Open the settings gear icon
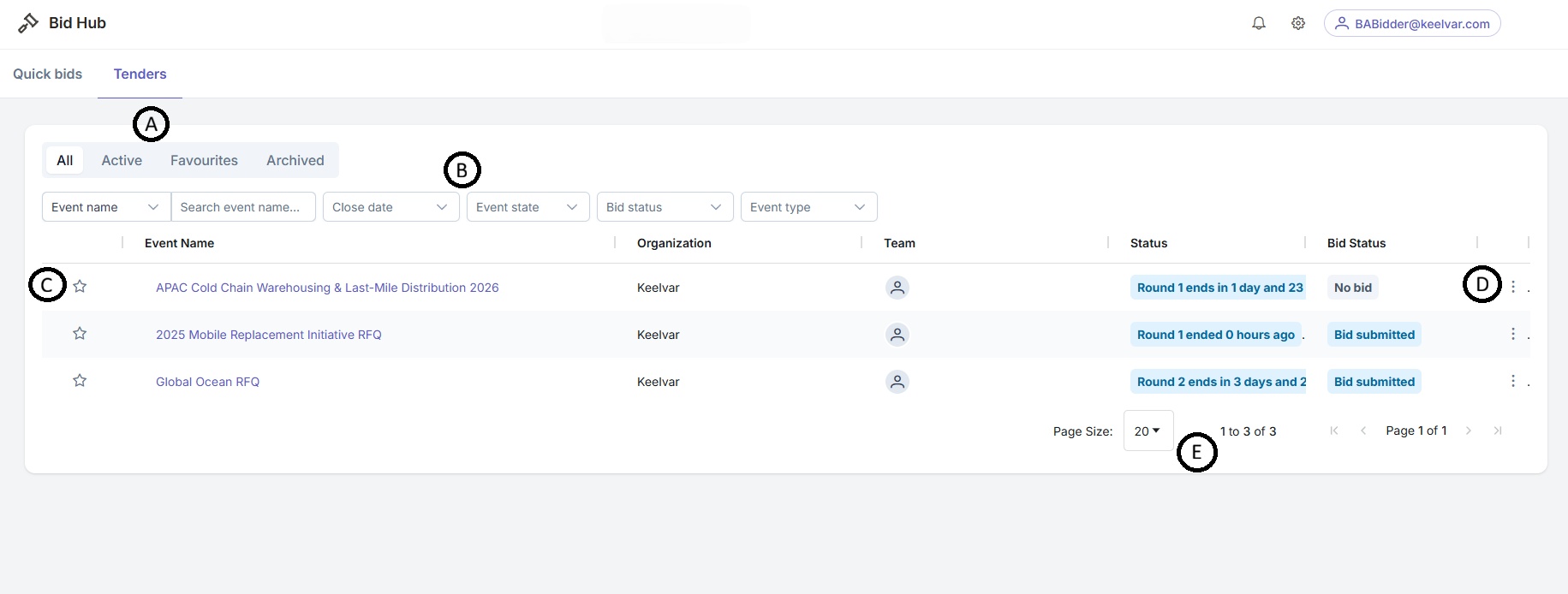1568x594 pixels. pos(1298,24)
